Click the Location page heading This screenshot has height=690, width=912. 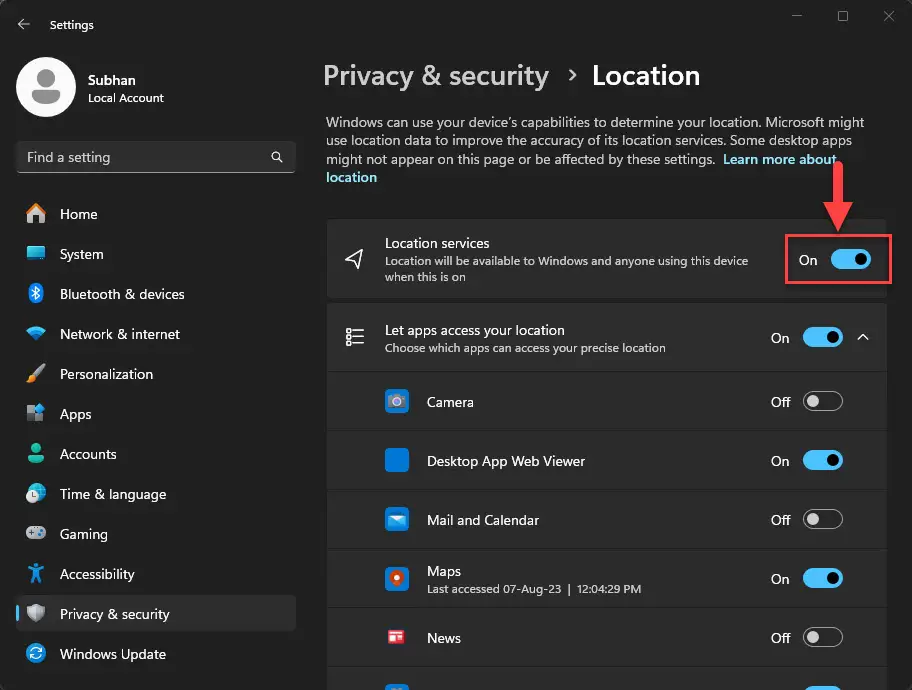tap(646, 76)
